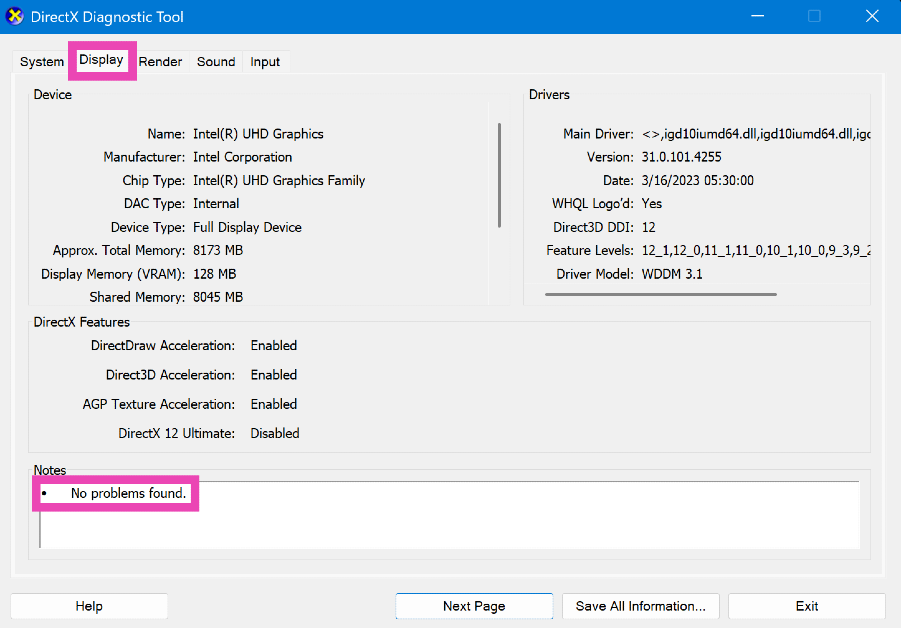
Task: Click the DirectX 12 Ultimate Disabled value
Action: click(x=275, y=434)
